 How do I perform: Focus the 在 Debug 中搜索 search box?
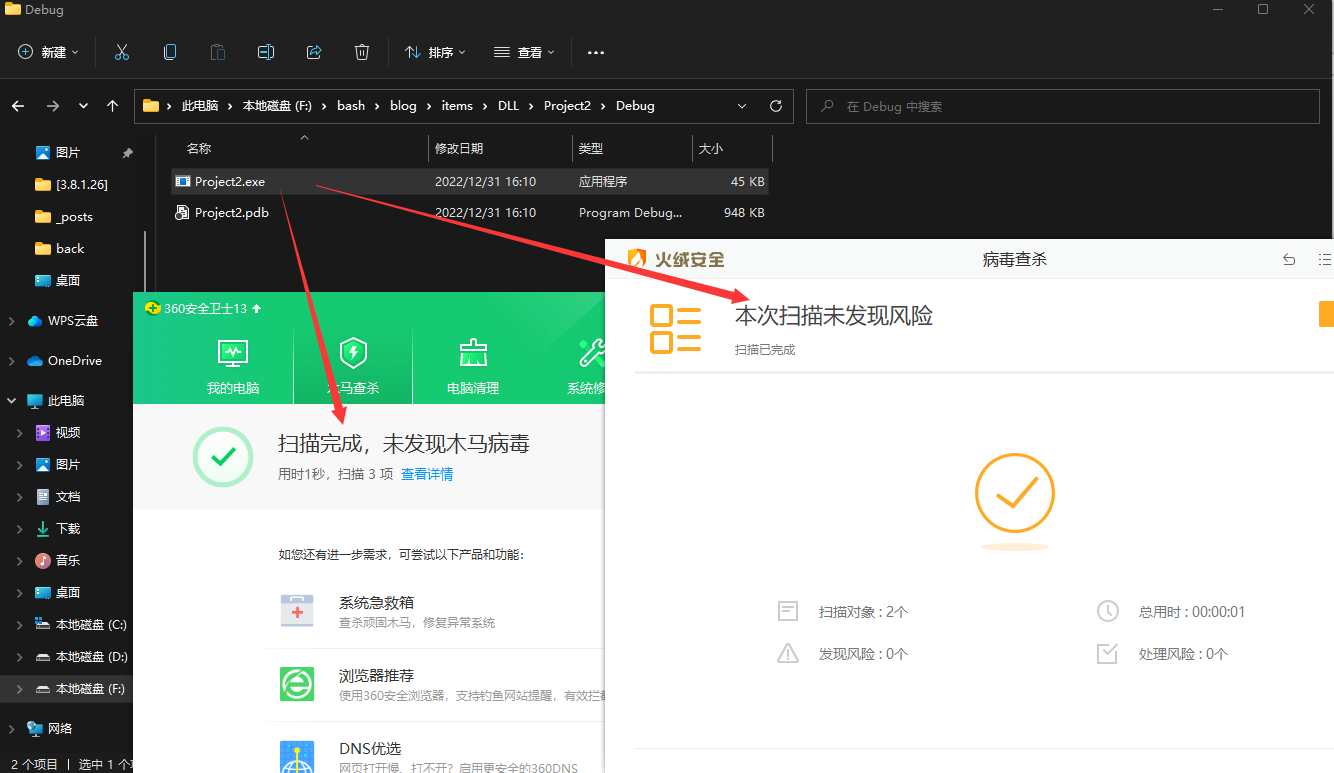click(x=1062, y=106)
